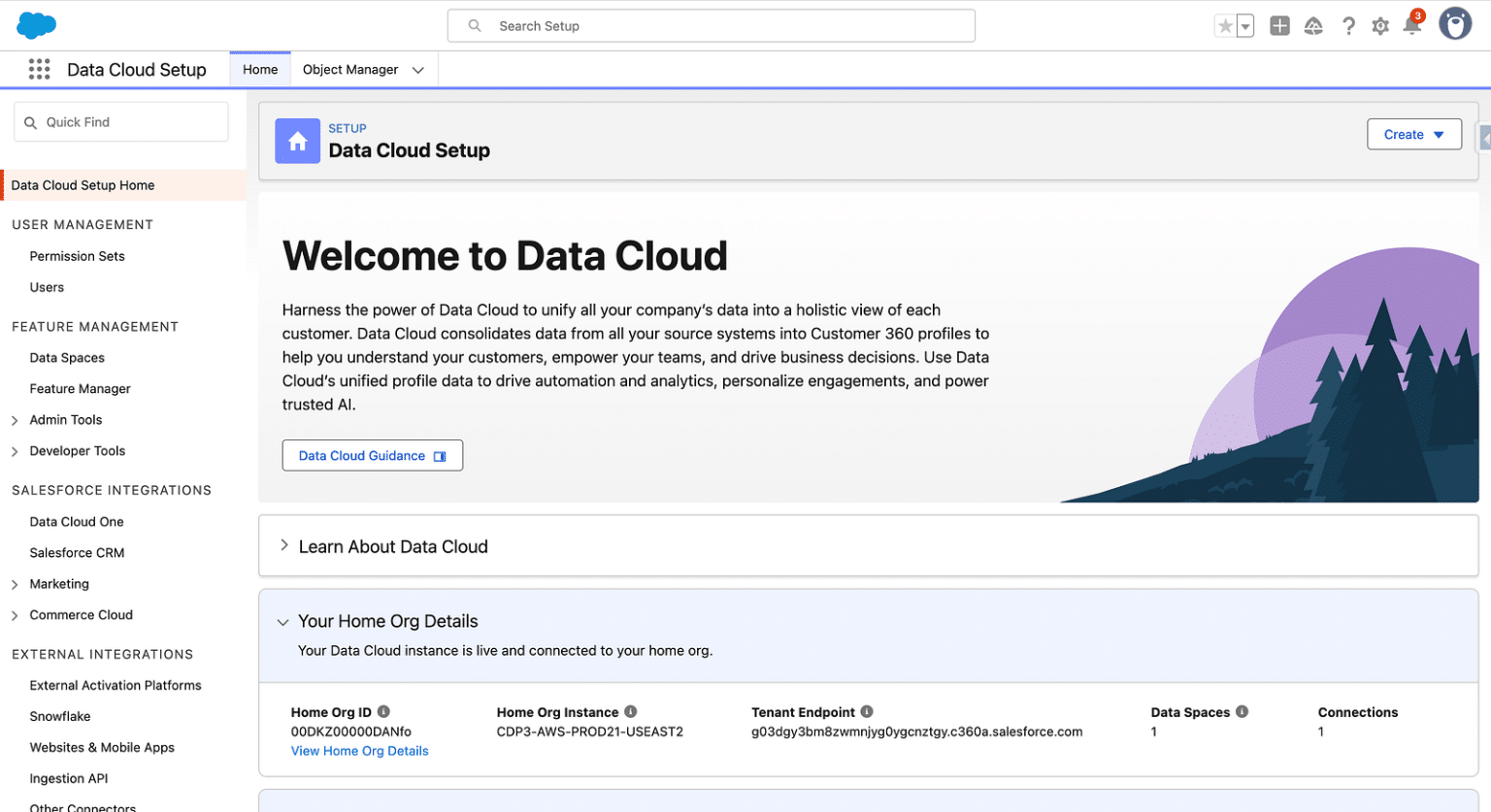This screenshot has width=1491, height=812.
Task: Click the CDP3-AWS-PROD21-USEAST2 instance value
Action: coord(590,731)
